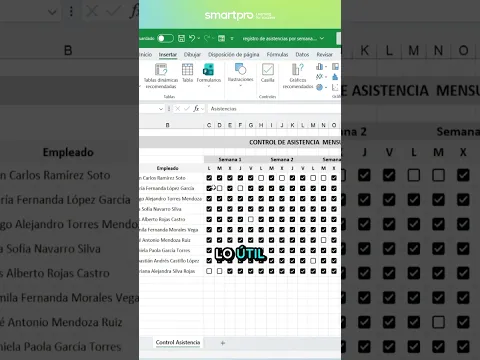
Task: Click the line chart icon
Action: click(x=319, y=77)
